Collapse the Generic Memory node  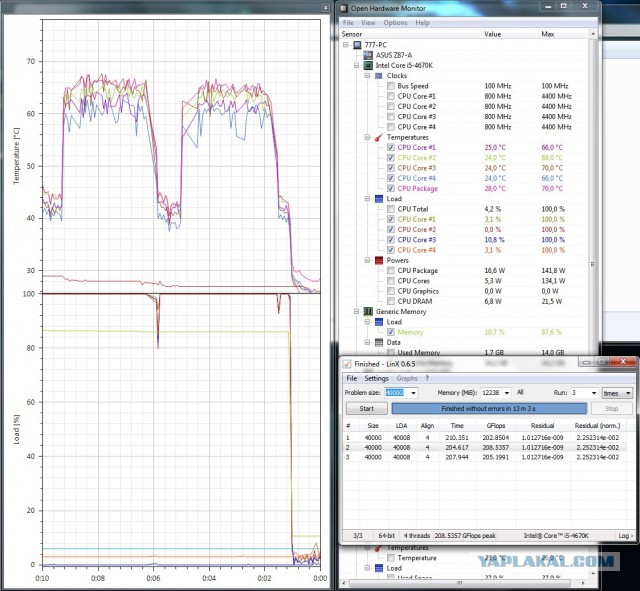pos(356,311)
